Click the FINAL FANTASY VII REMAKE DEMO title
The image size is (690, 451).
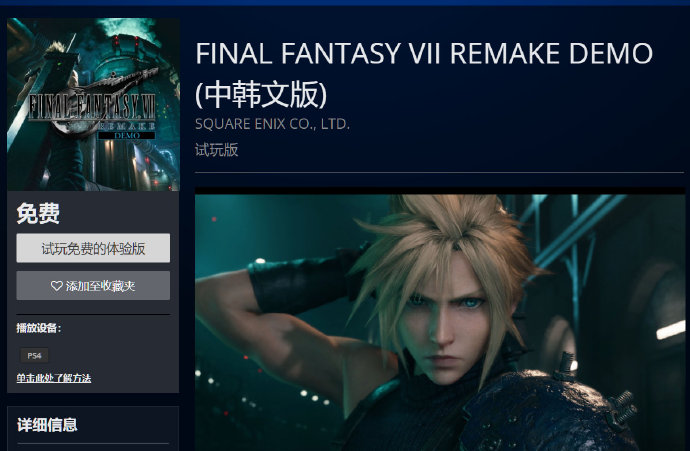pos(424,53)
